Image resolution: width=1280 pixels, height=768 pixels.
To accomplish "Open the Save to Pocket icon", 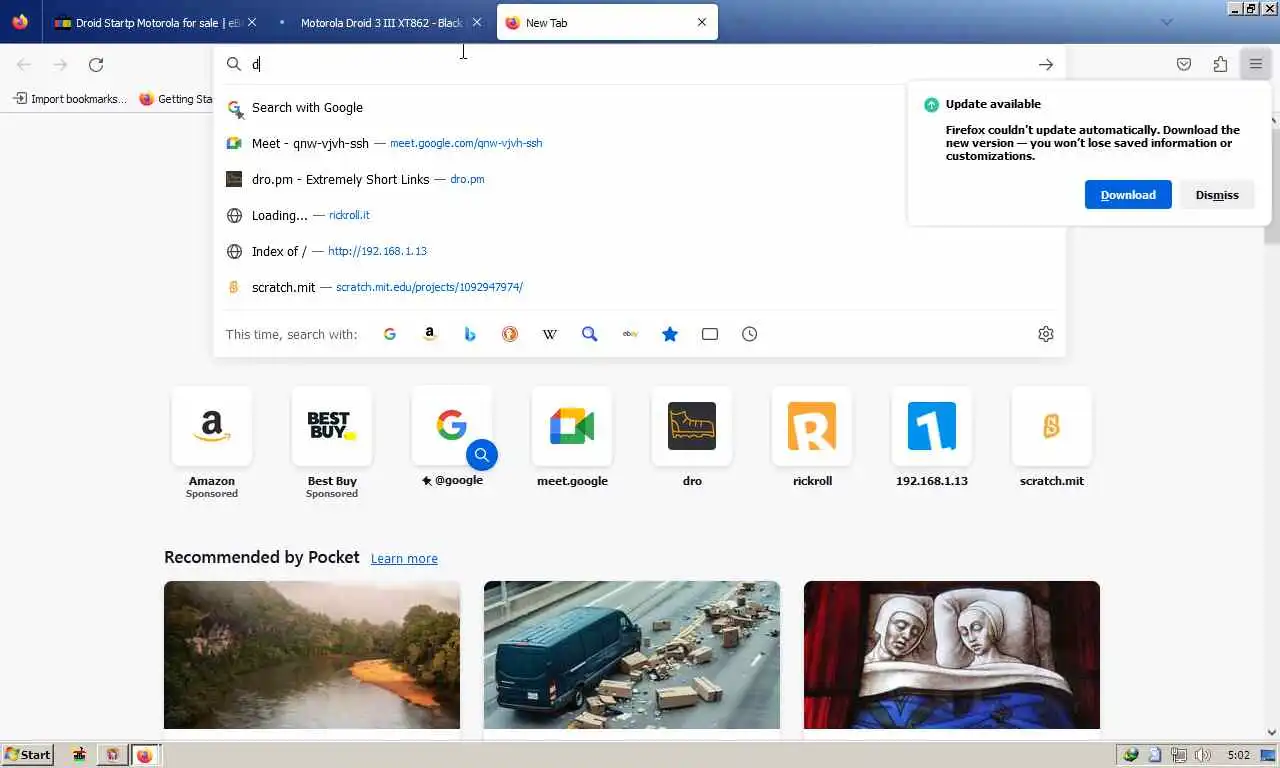I will pos(1184,64).
